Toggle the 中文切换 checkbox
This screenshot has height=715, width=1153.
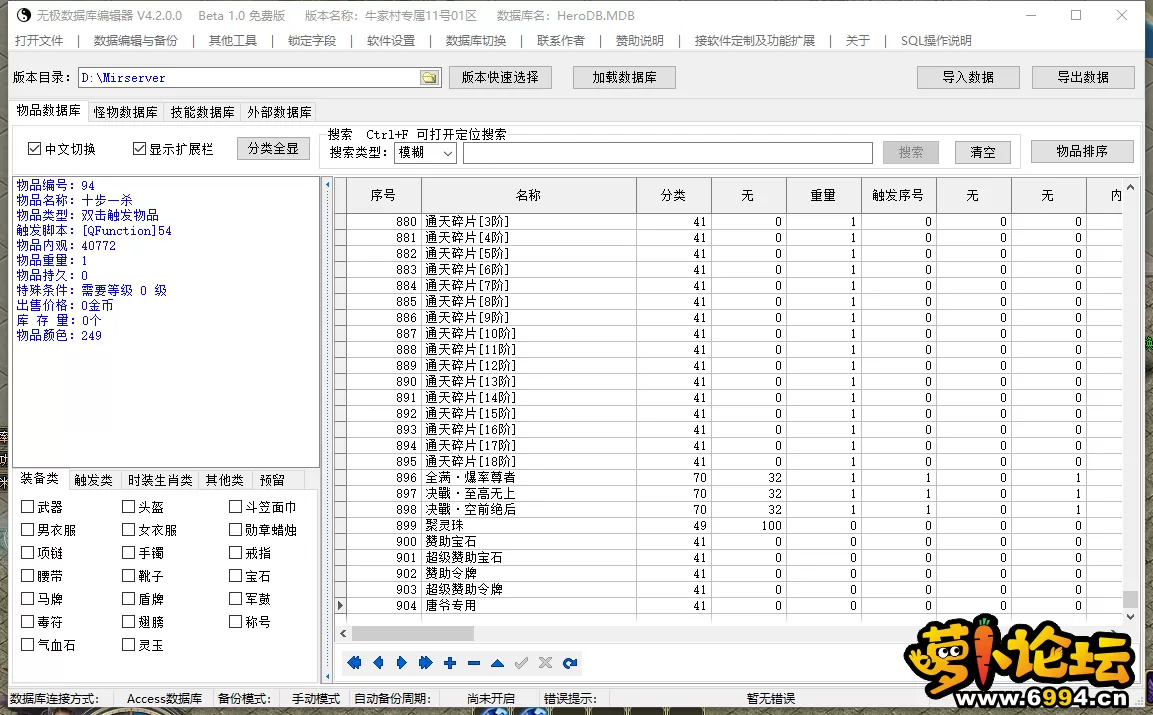35,149
